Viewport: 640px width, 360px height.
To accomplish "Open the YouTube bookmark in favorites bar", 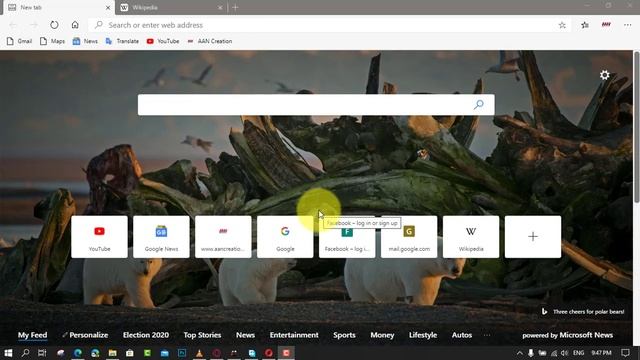I will (x=163, y=41).
